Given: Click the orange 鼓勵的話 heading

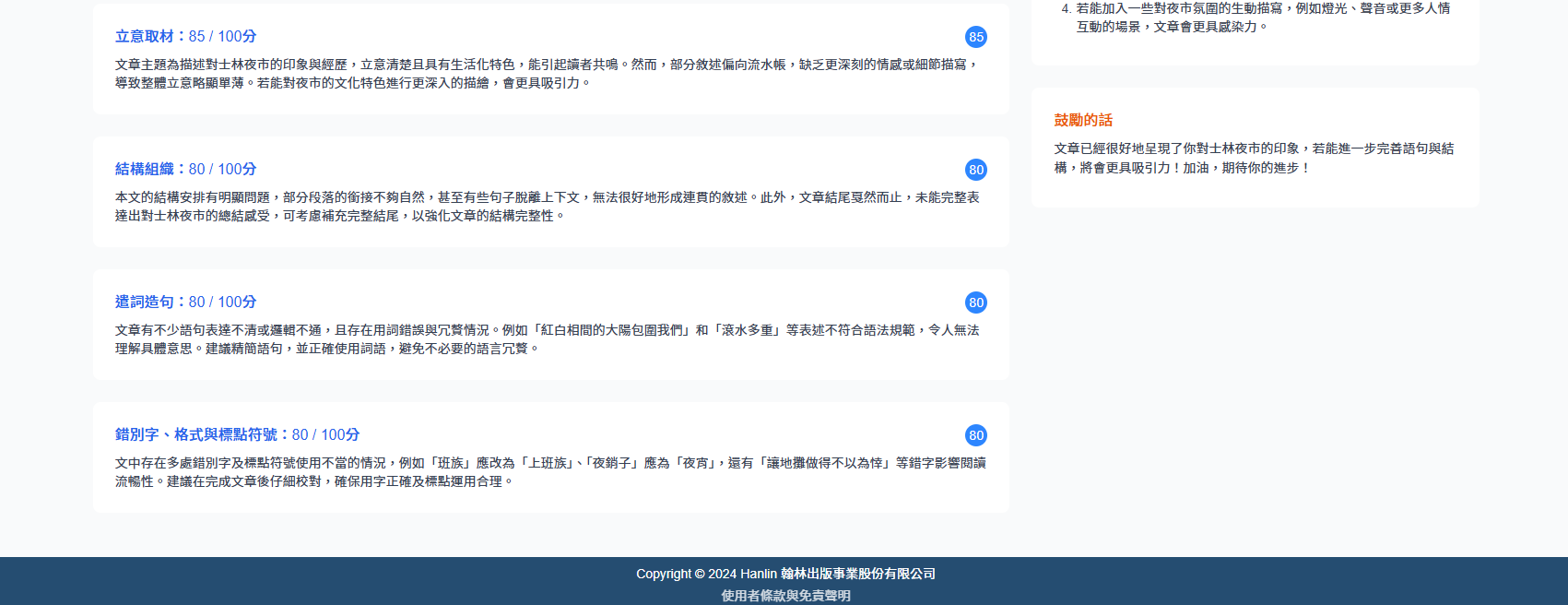Looking at the screenshot, I should point(1083,120).
